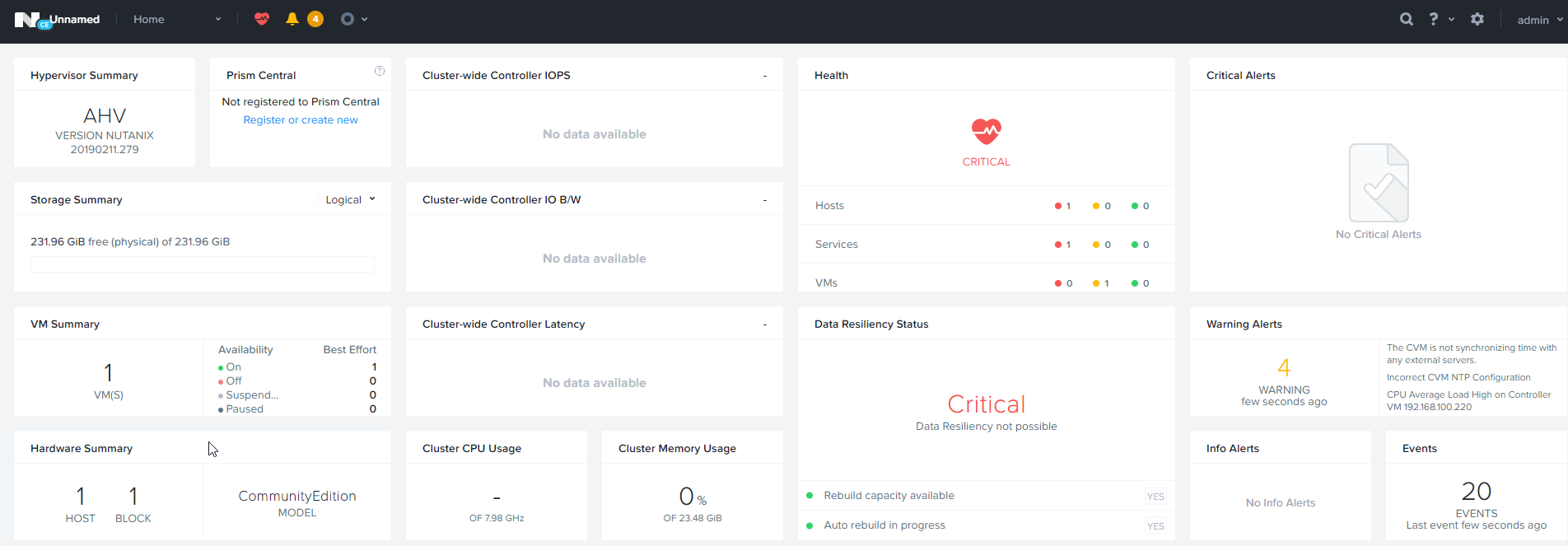Click the orange alert count badge
This screenshot has height=546, width=1568.
[x=315, y=19]
